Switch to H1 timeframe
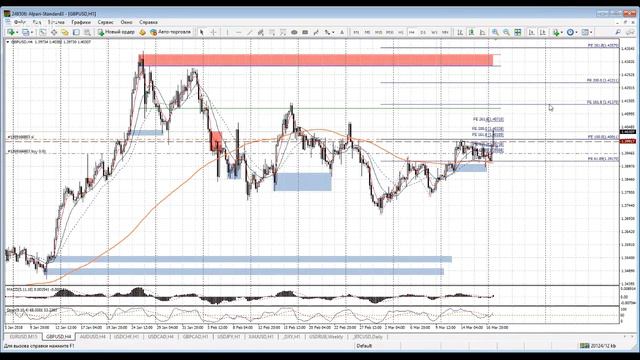The width and height of the screenshot is (640, 360). pos(401,32)
